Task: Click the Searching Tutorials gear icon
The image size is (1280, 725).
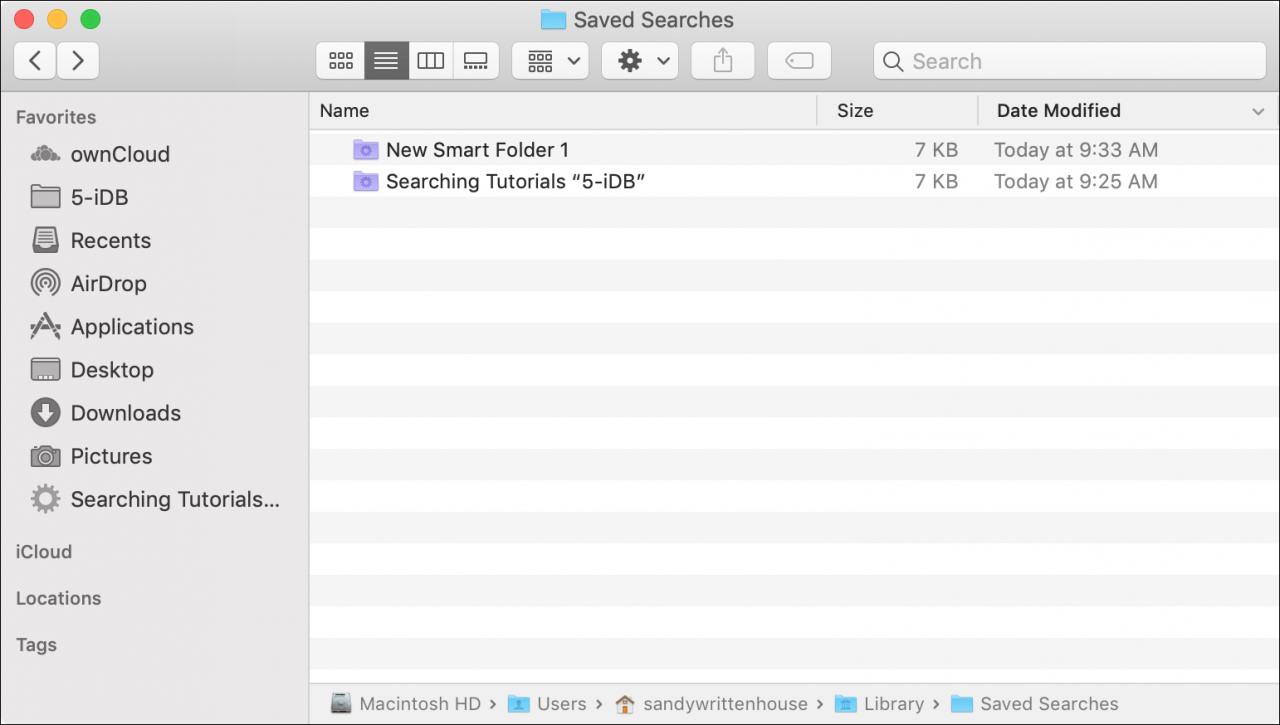Action: pos(45,499)
